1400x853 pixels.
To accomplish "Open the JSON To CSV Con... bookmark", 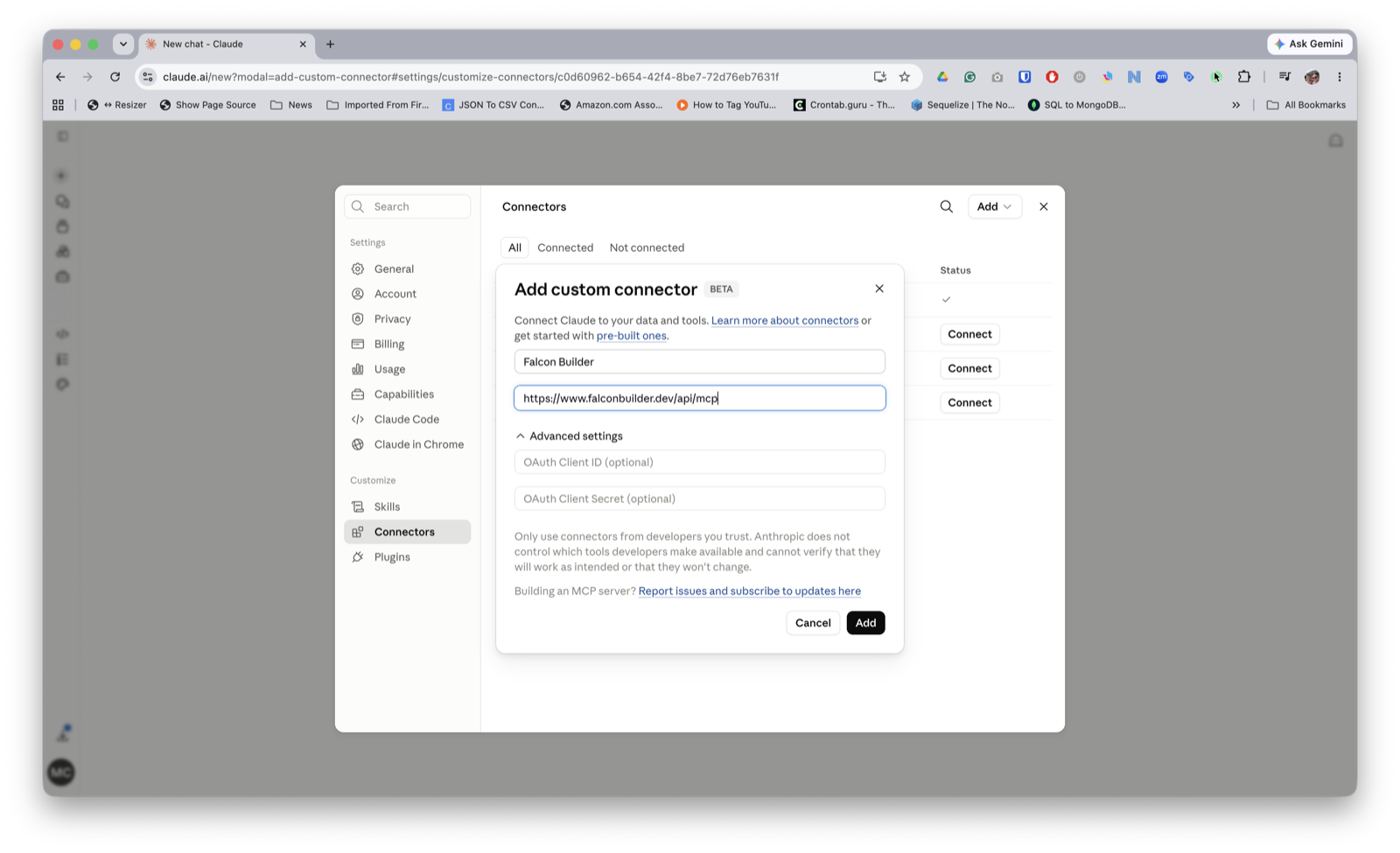I will pos(493,105).
